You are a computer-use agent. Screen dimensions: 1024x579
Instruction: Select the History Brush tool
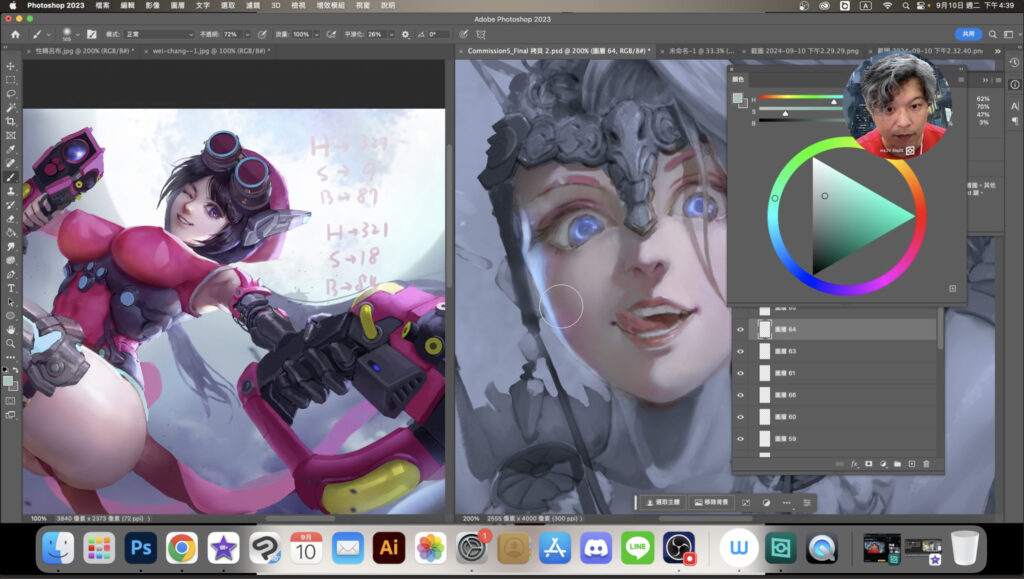(x=11, y=205)
